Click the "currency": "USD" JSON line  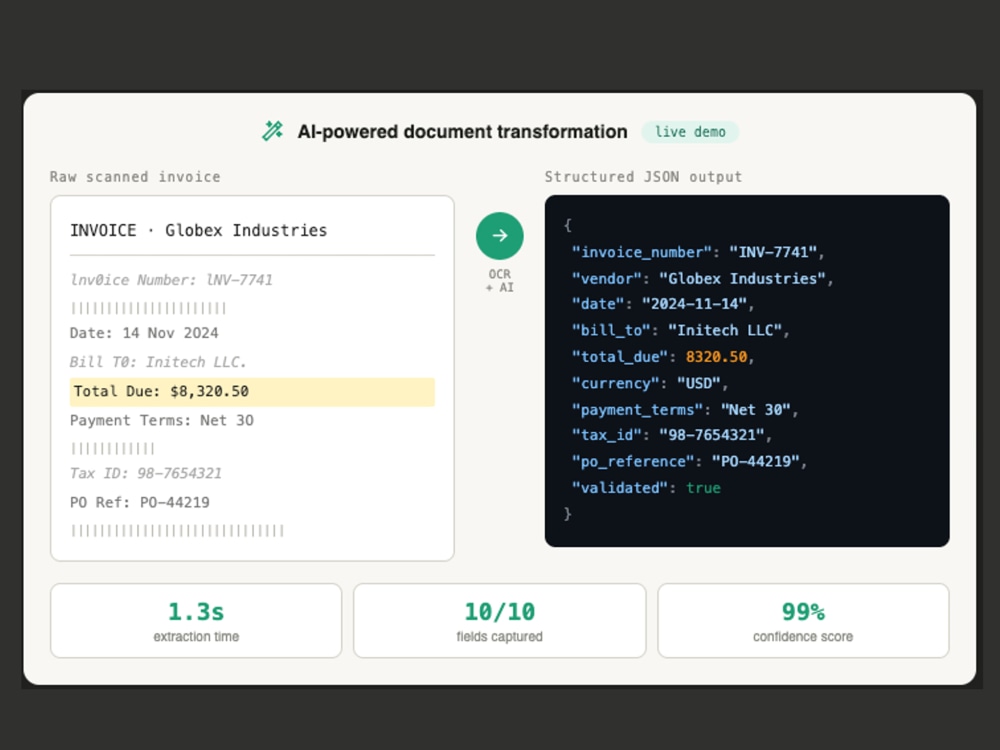coord(650,383)
